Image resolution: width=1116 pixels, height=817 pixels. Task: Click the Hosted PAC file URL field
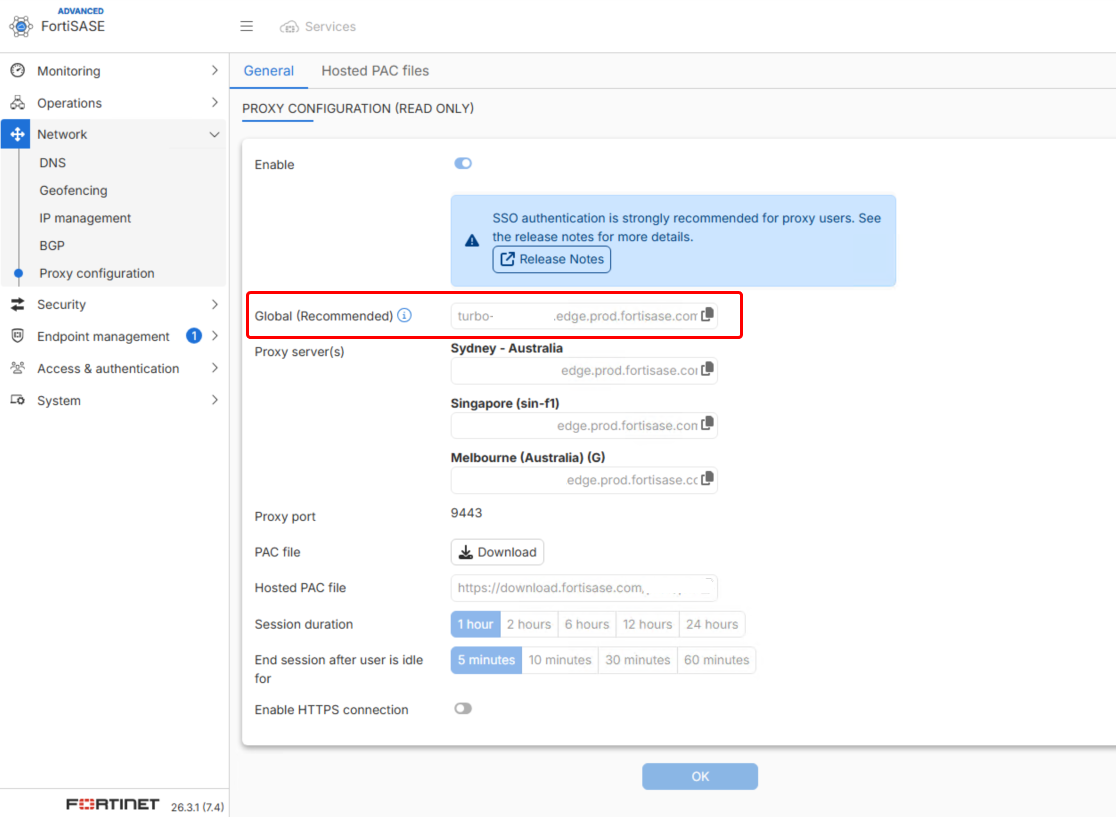584,588
